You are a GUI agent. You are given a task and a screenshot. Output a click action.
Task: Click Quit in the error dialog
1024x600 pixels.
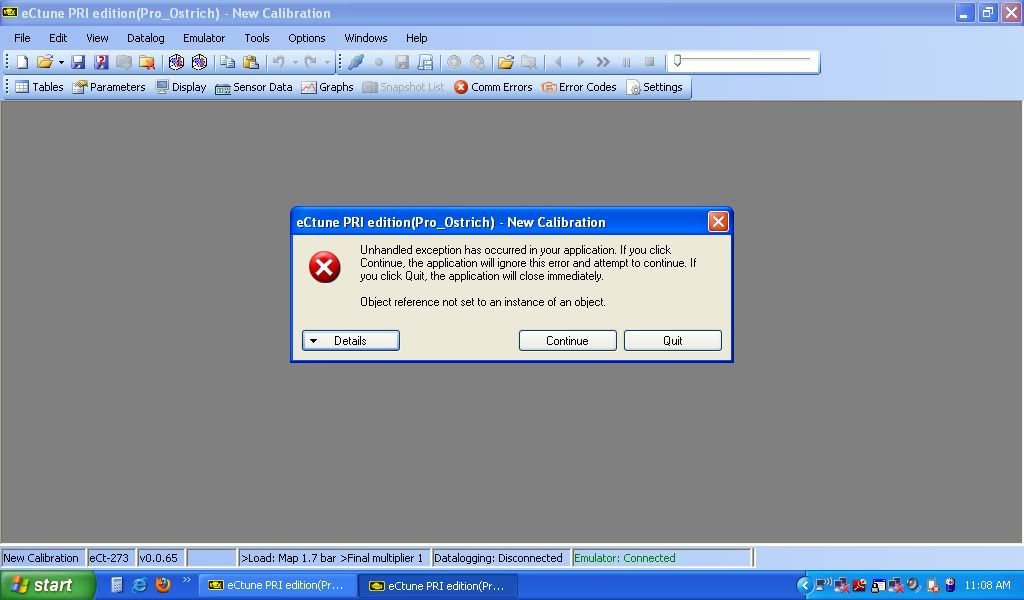[673, 340]
